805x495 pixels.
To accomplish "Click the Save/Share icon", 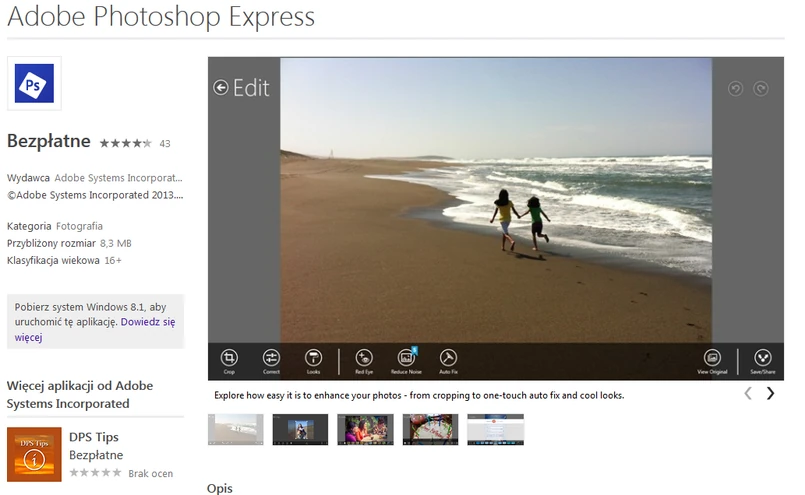I will tap(763, 357).
